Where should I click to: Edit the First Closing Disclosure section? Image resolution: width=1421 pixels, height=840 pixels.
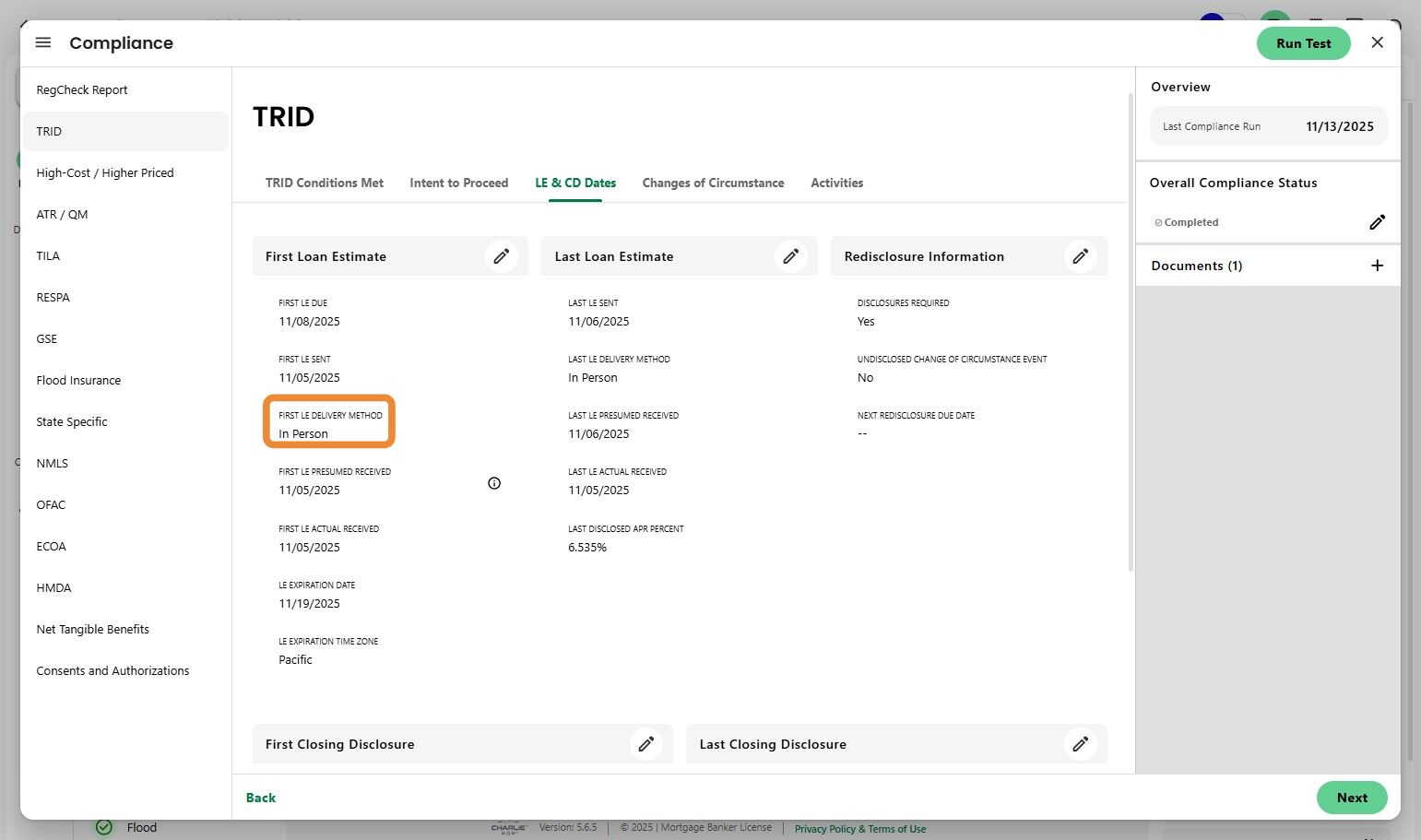[x=646, y=744]
